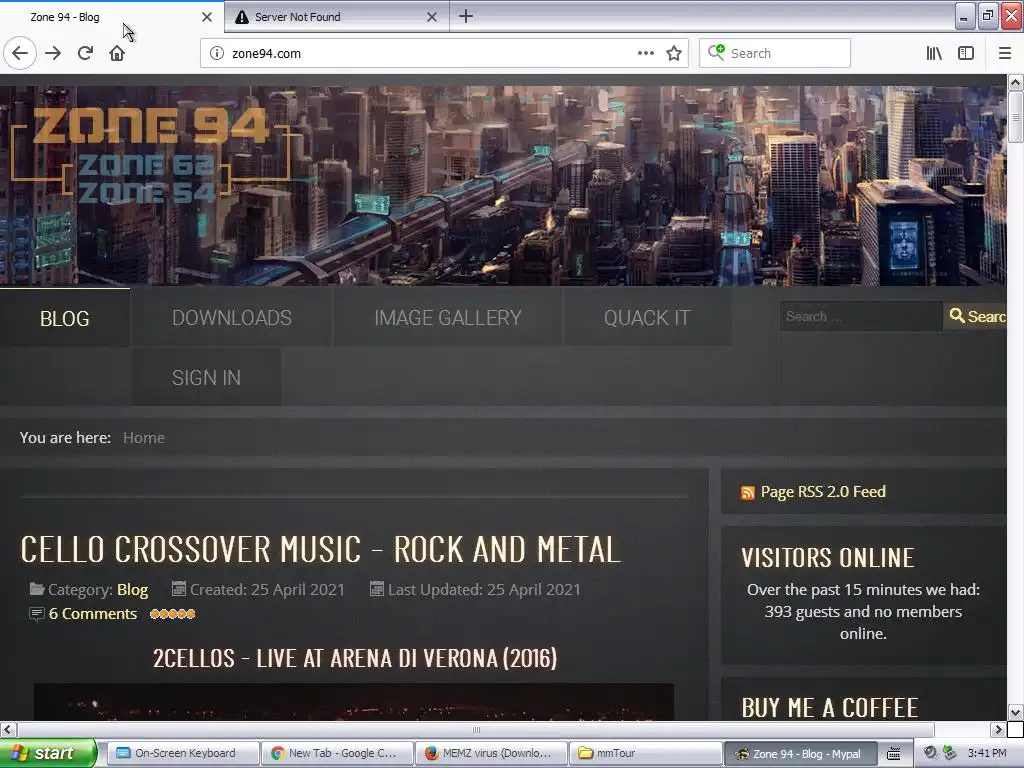The image size is (1024, 768).
Task: Open the browser hamburger menu
Action: [1004, 54]
